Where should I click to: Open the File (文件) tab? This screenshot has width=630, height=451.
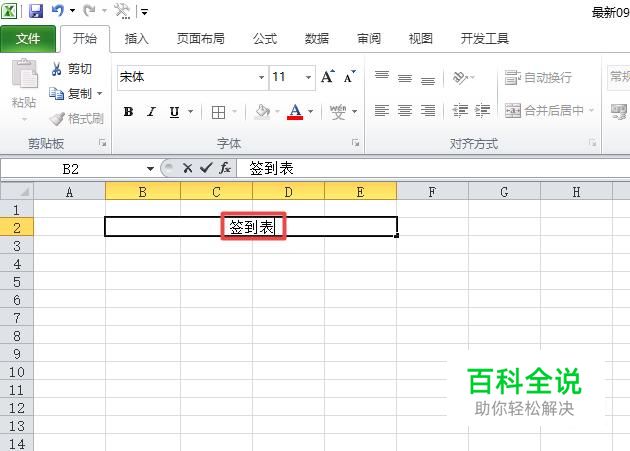28,39
